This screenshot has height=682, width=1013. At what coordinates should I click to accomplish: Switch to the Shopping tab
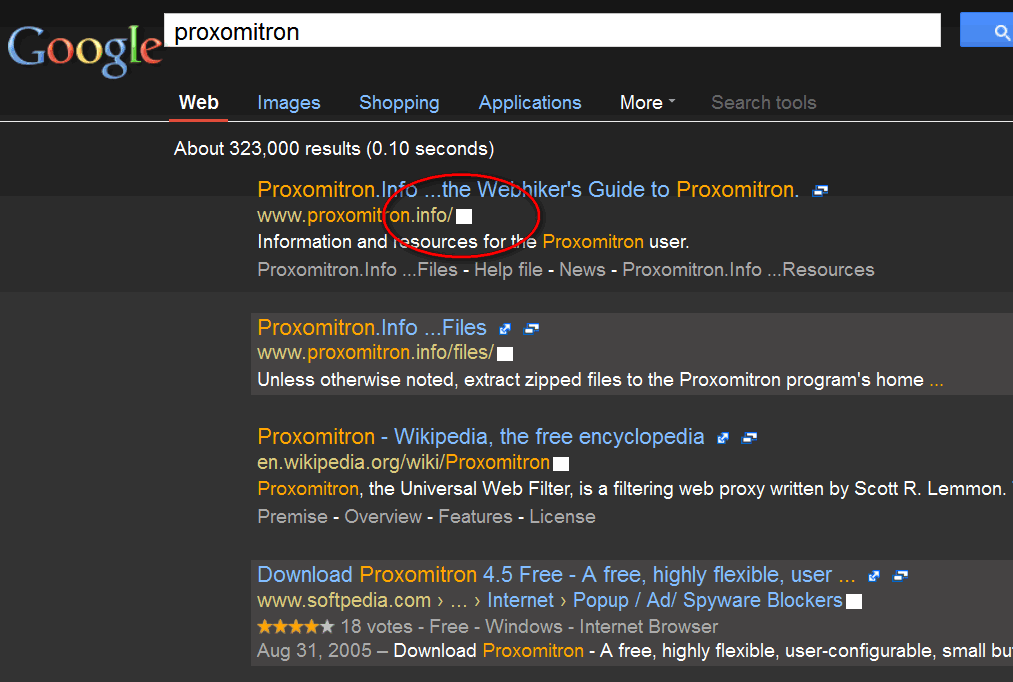[x=399, y=103]
